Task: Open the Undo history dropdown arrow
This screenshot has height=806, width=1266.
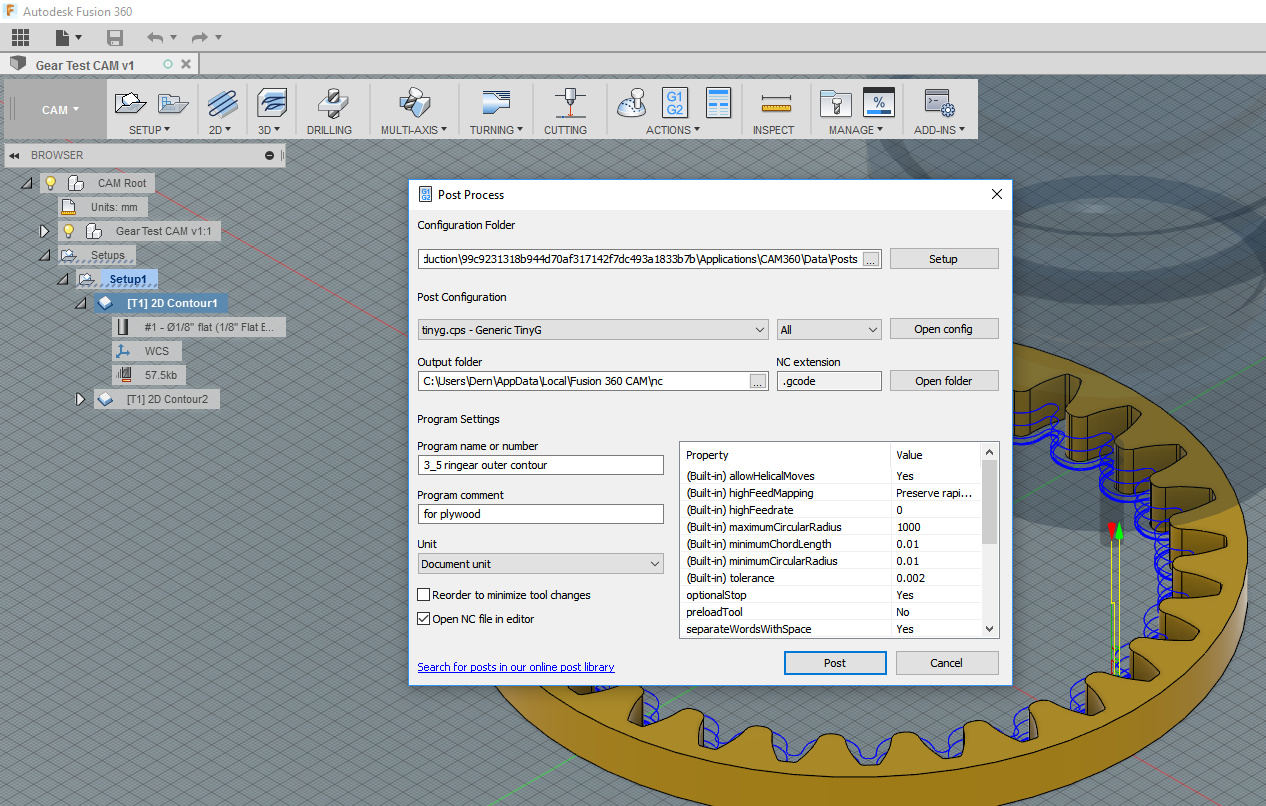Action: pos(174,38)
